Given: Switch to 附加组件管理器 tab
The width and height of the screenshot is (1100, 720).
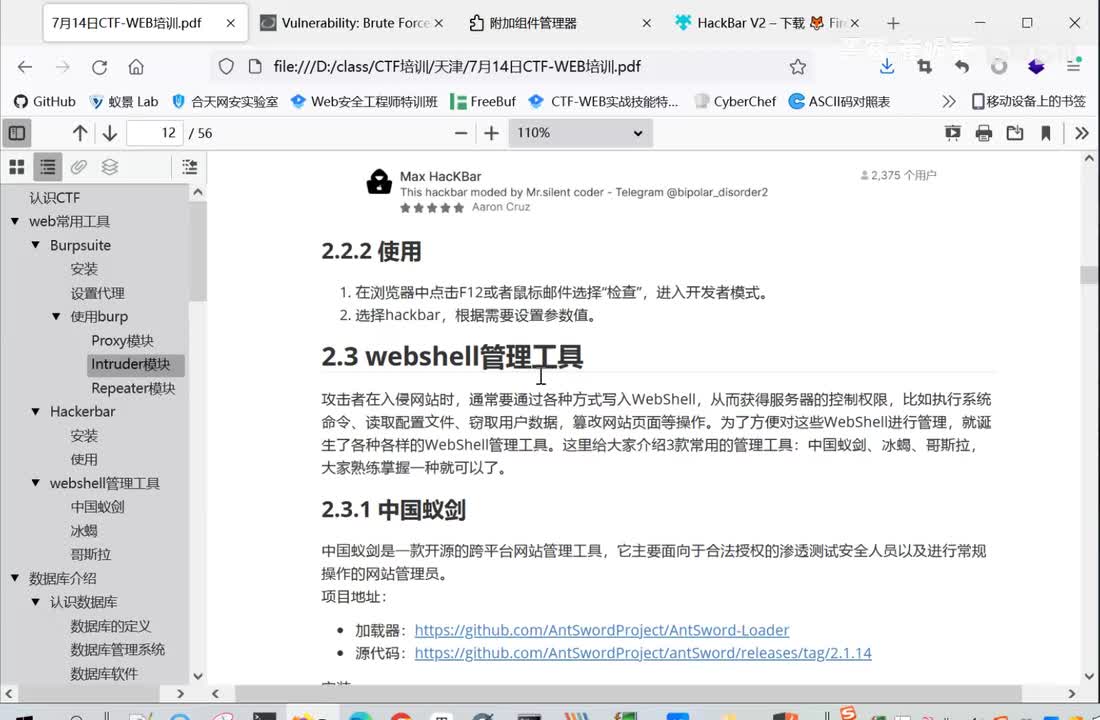Looking at the screenshot, I should pos(560,23).
